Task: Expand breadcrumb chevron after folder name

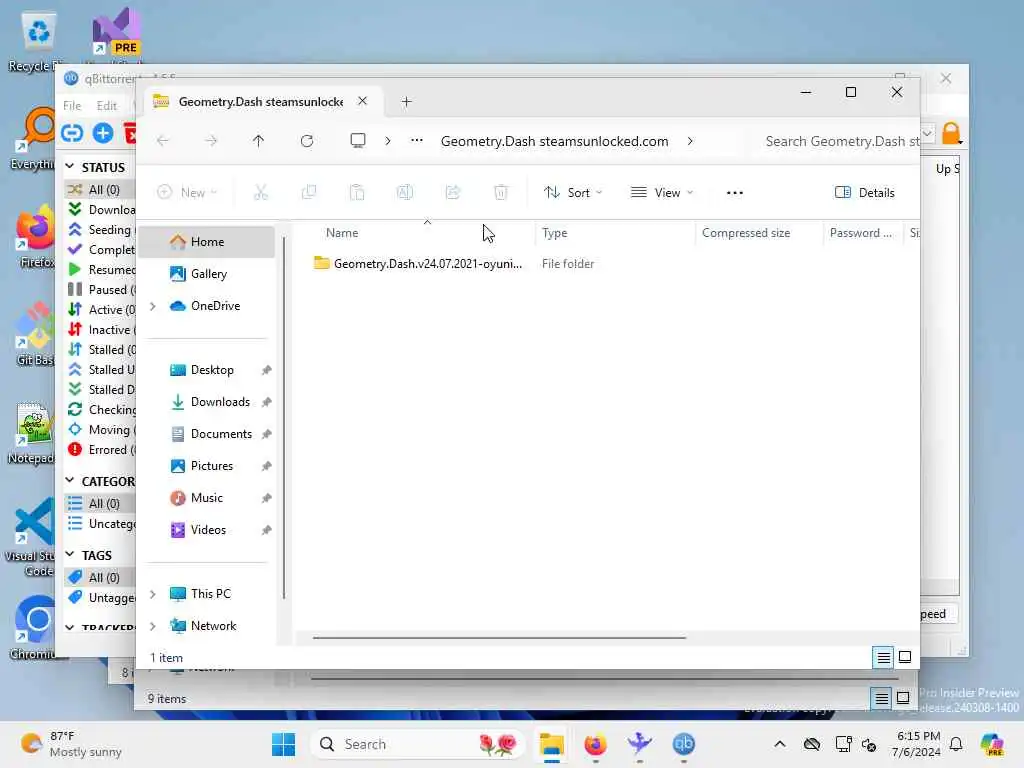Action: pos(690,141)
